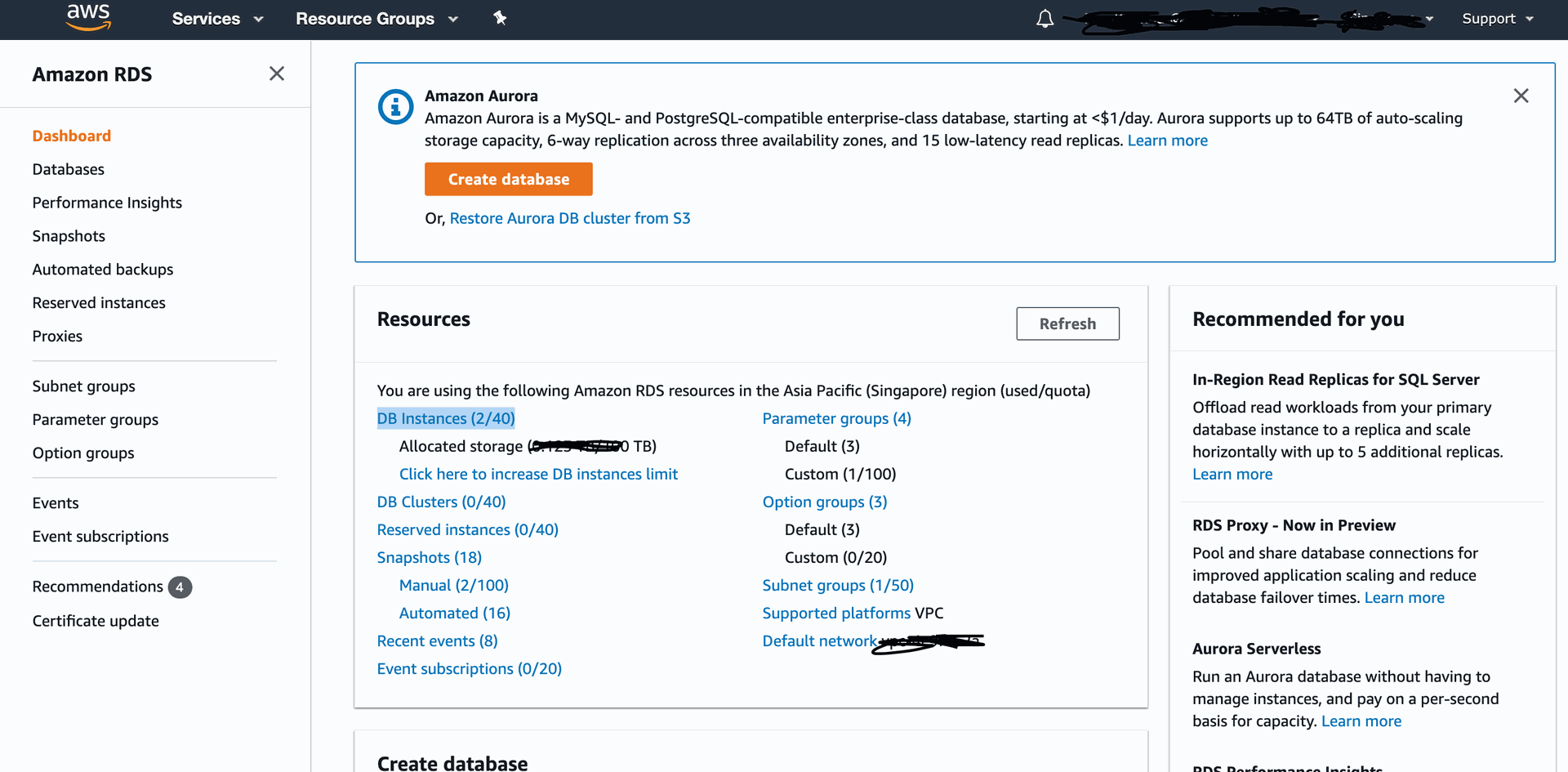
Task: Click the Recommendations count badge 4
Action: 180,587
